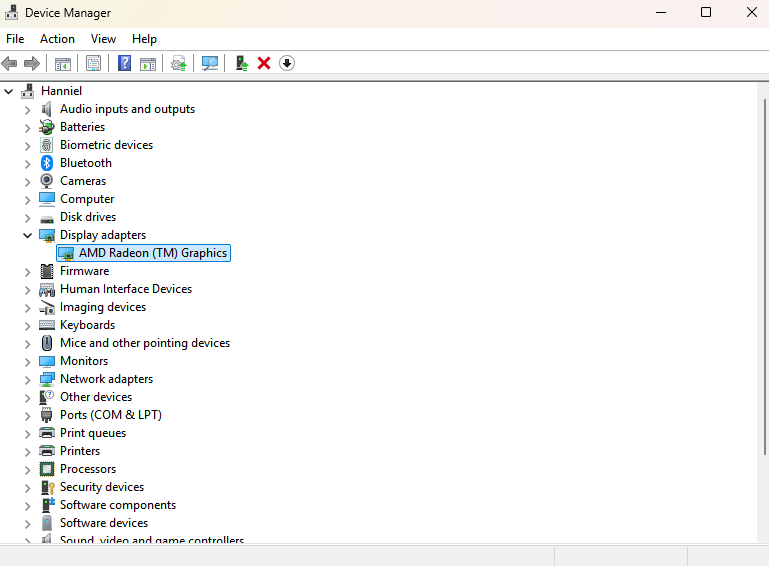
Task: Click the Bluetooth category icon
Action: coord(47,163)
